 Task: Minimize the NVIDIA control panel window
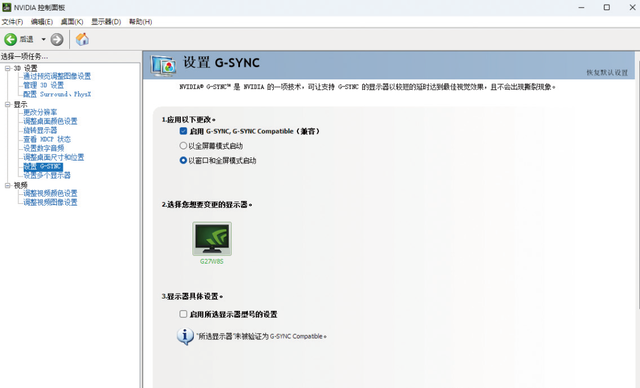click(581, 7)
